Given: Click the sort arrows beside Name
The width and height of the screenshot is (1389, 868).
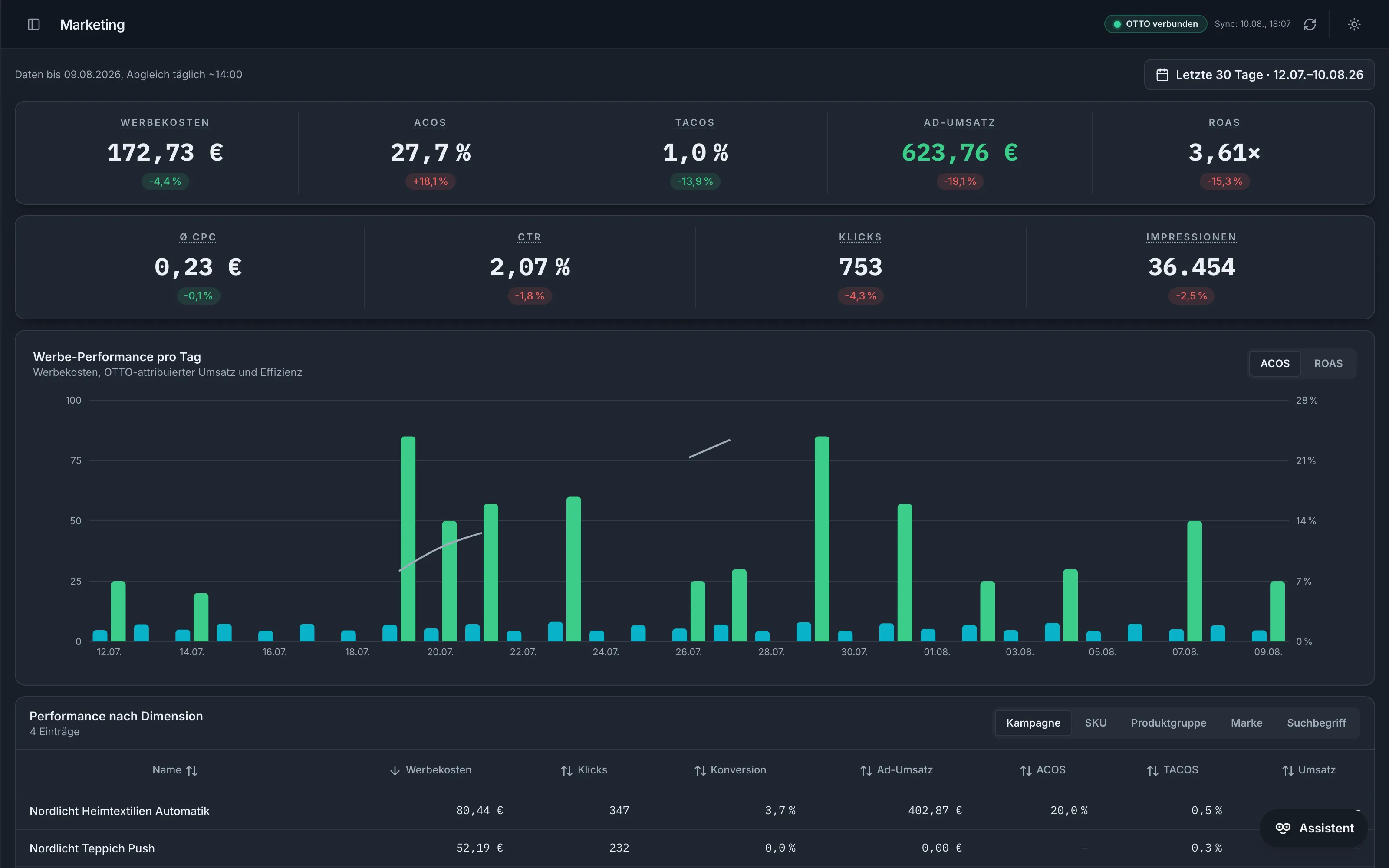Looking at the screenshot, I should pyautogui.click(x=192, y=770).
